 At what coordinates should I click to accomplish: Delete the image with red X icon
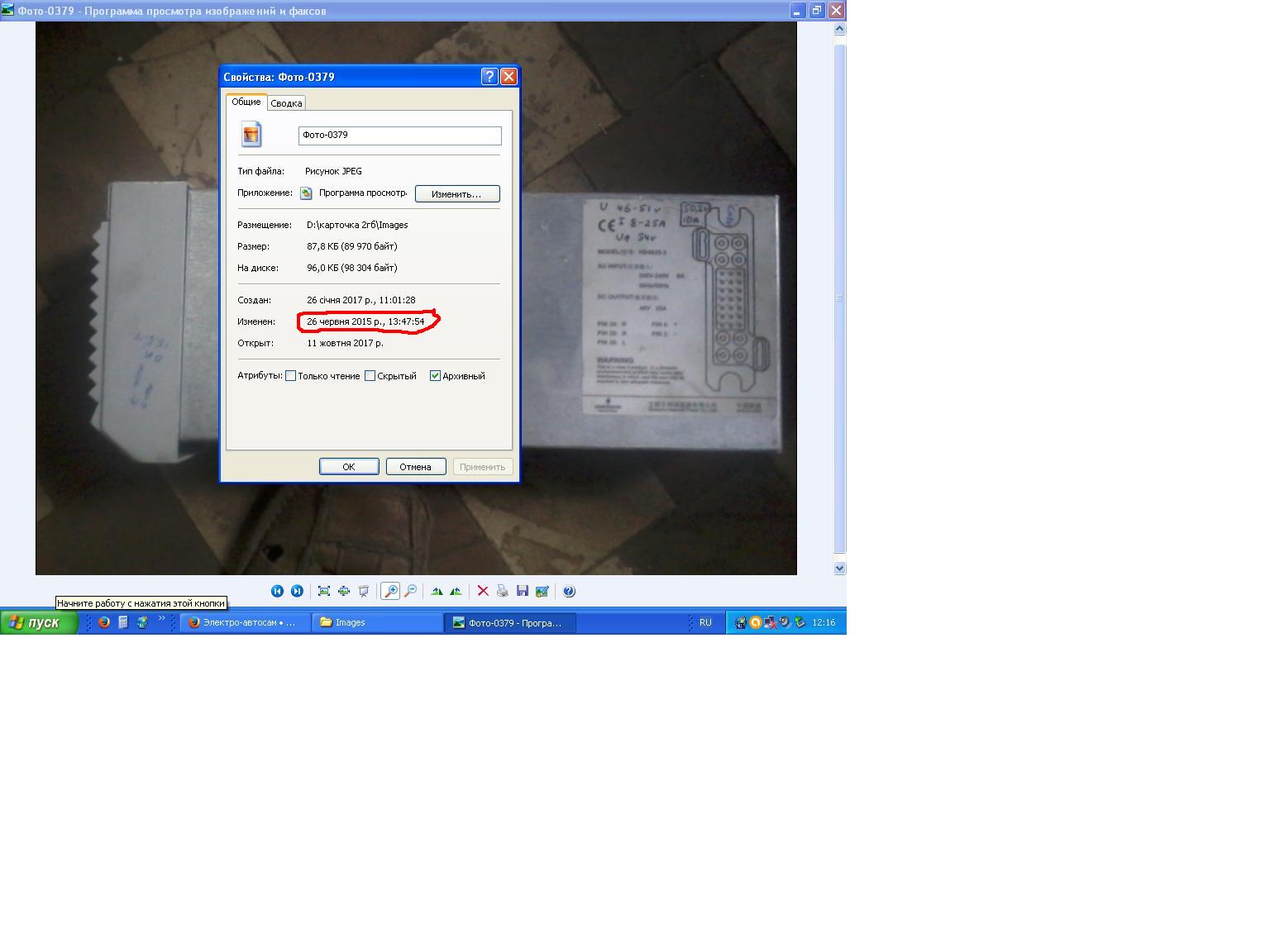[483, 591]
